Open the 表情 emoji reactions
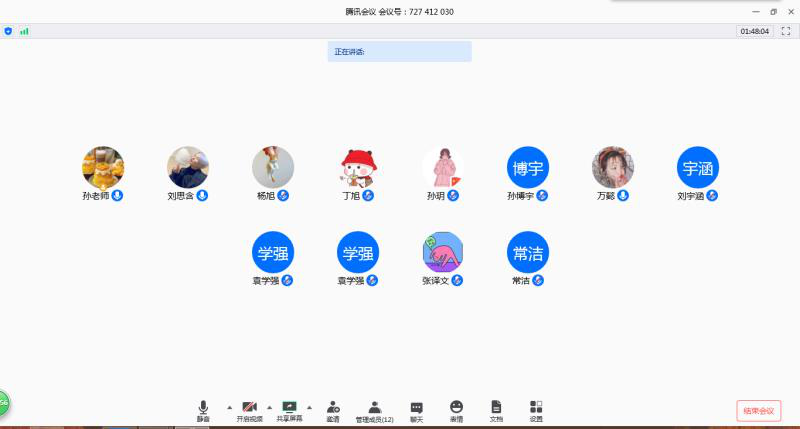The image size is (800, 429). [456, 410]
